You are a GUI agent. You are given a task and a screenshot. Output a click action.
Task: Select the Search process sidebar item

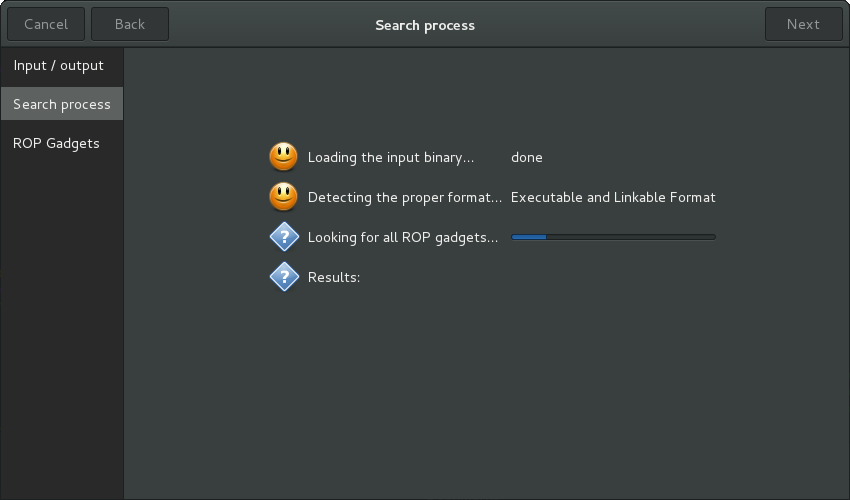pyautogui.click(x=62, y=104)
